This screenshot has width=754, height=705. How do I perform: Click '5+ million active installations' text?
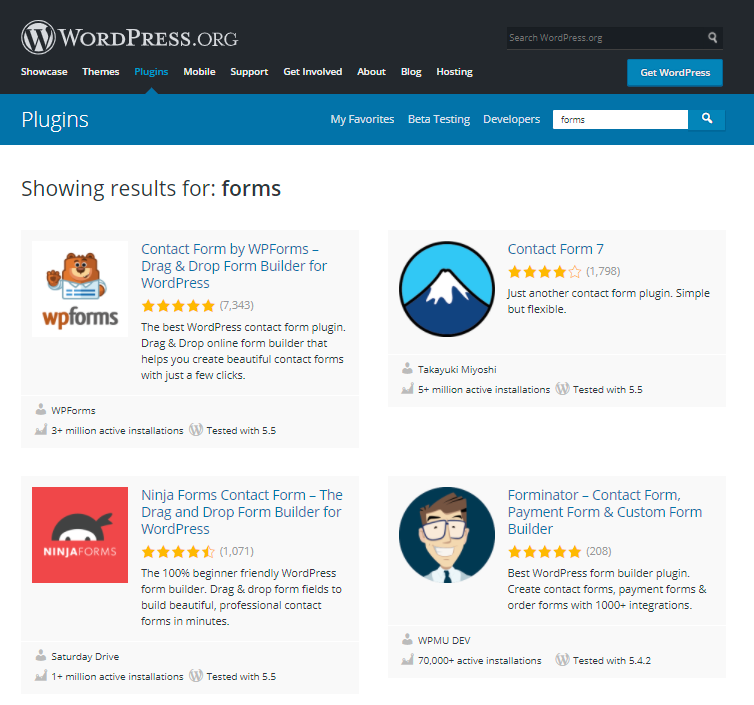[484, 390]
